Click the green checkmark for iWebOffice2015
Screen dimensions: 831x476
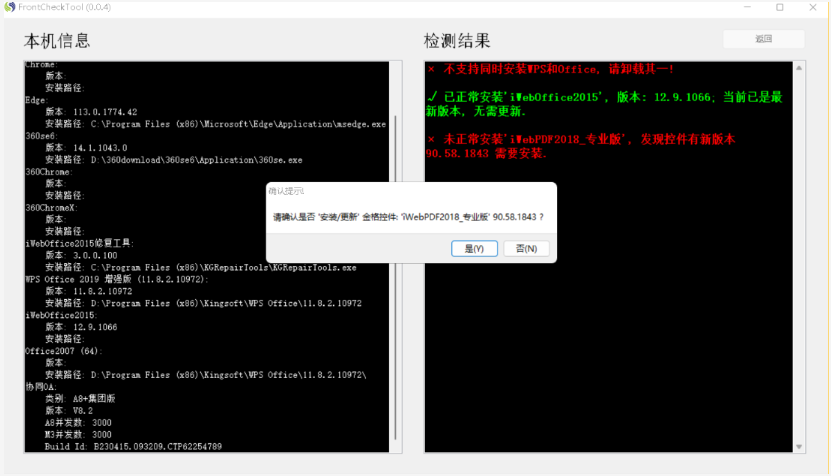pos(432,96)
